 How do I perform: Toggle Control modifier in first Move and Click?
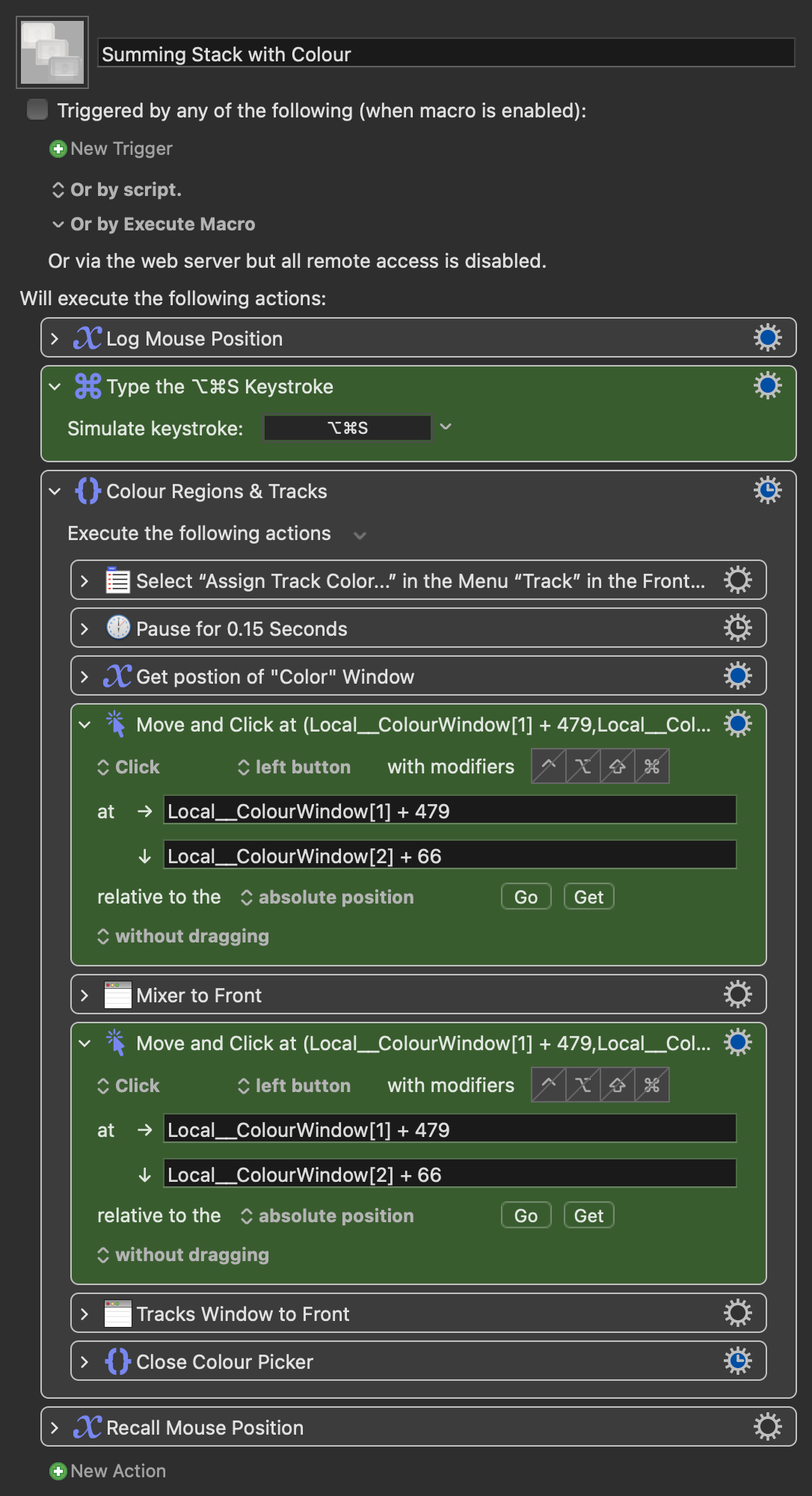coord(549,767)
